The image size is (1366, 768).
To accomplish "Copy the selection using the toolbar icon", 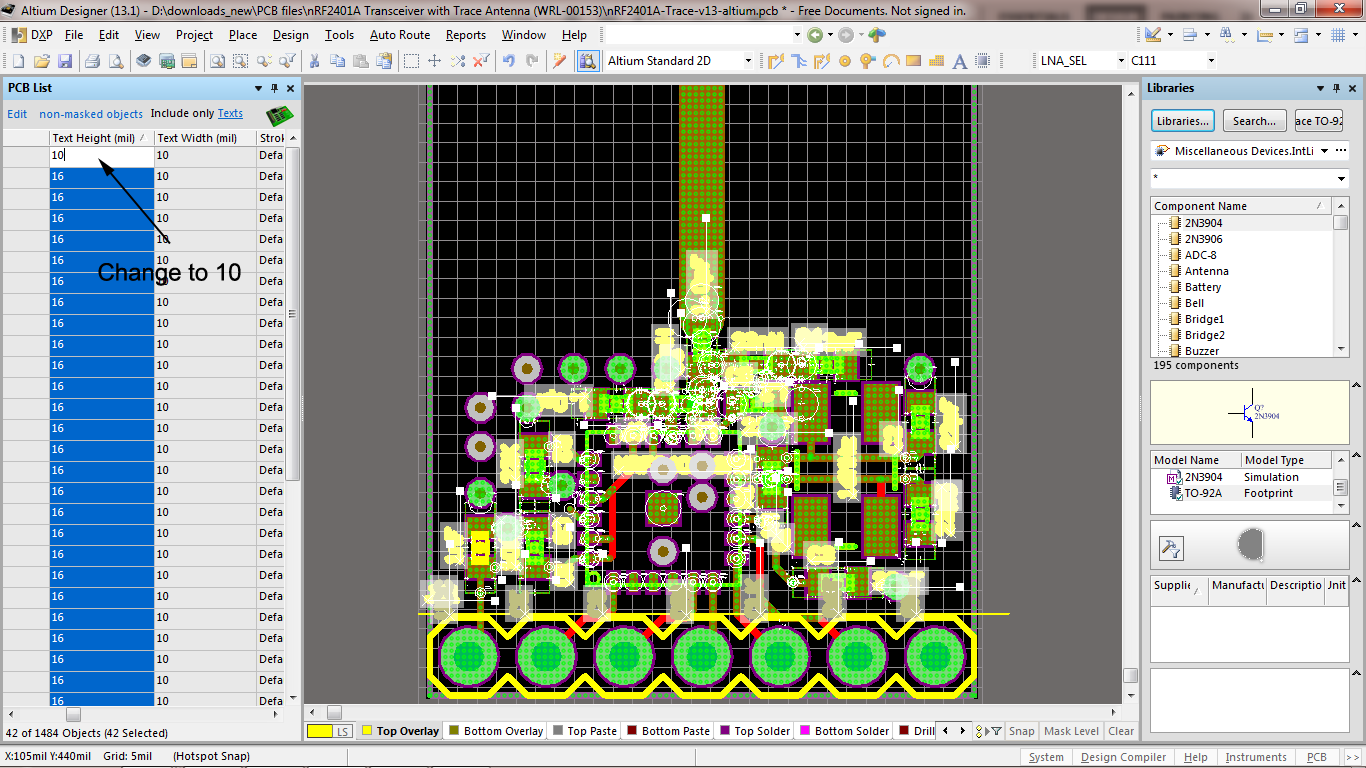I will [x=337, y=61].
